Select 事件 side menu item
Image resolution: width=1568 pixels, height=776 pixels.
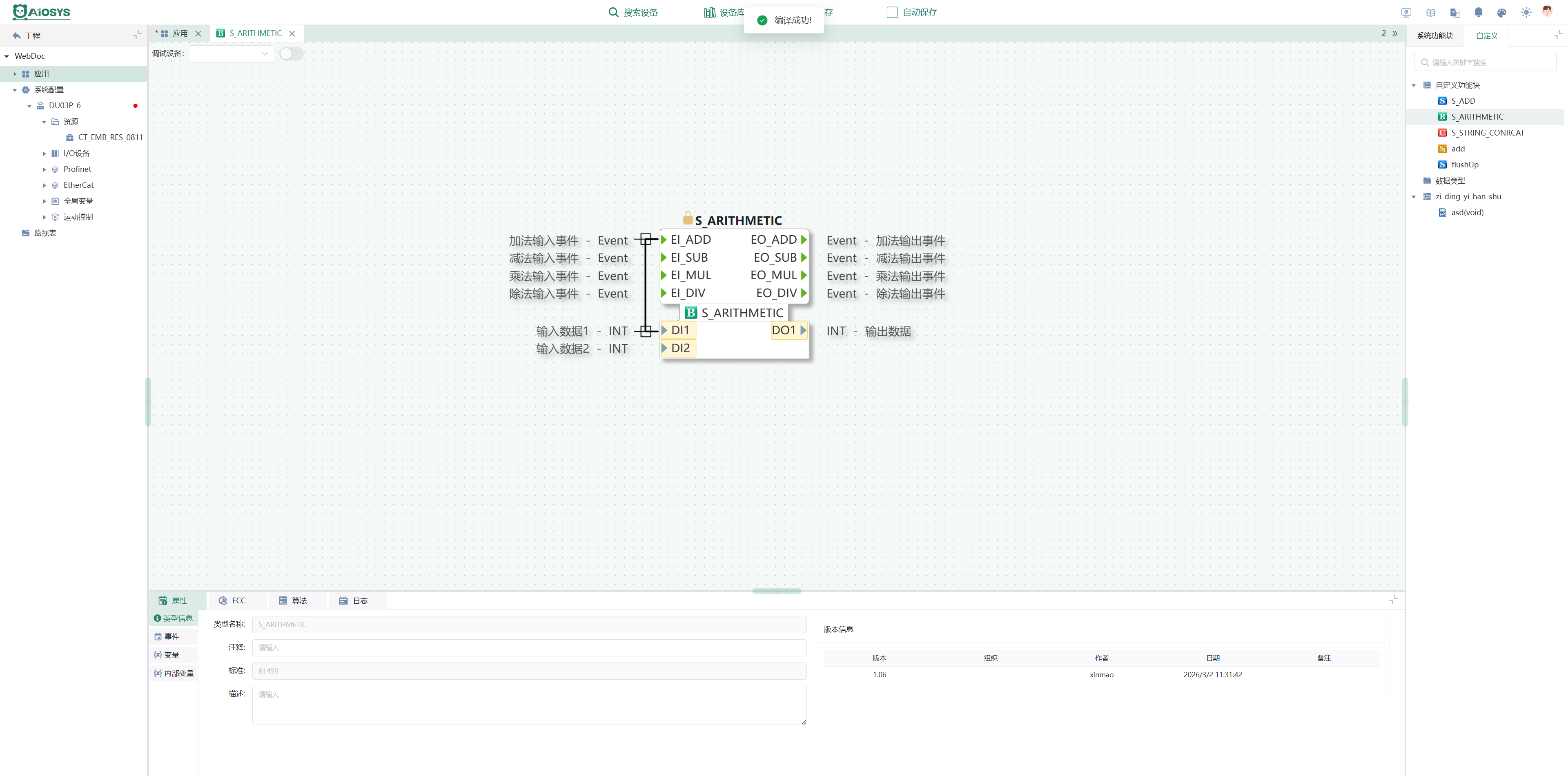pyautogui.click(x=174, y=637)
